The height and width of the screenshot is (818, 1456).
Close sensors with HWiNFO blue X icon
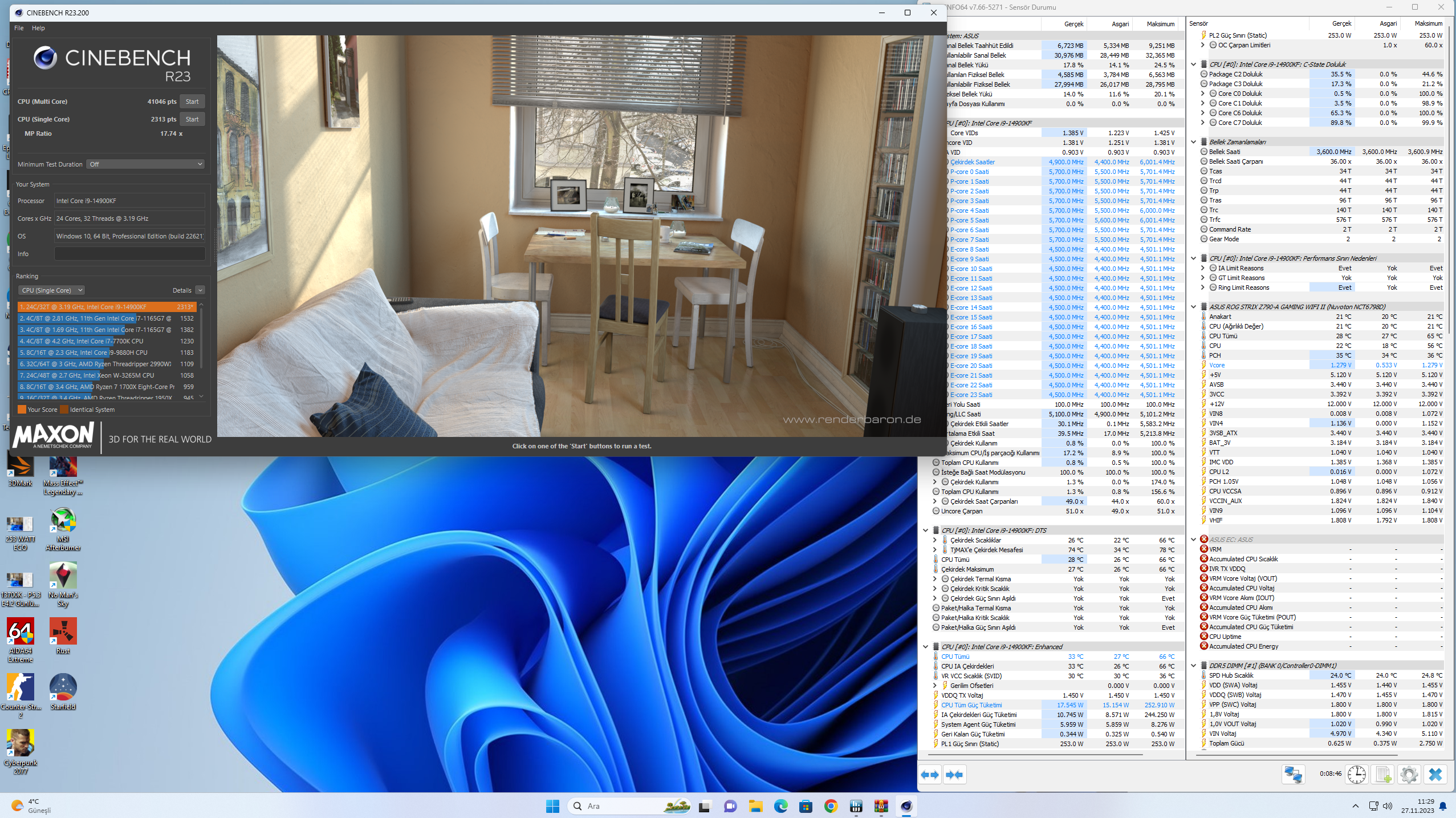click(x=1435, y=775)
